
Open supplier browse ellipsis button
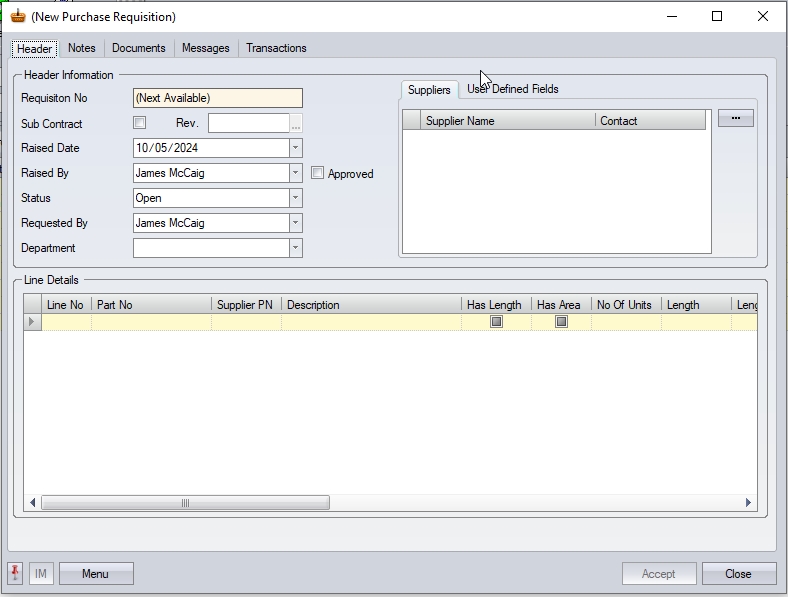(x=735, y=118)
